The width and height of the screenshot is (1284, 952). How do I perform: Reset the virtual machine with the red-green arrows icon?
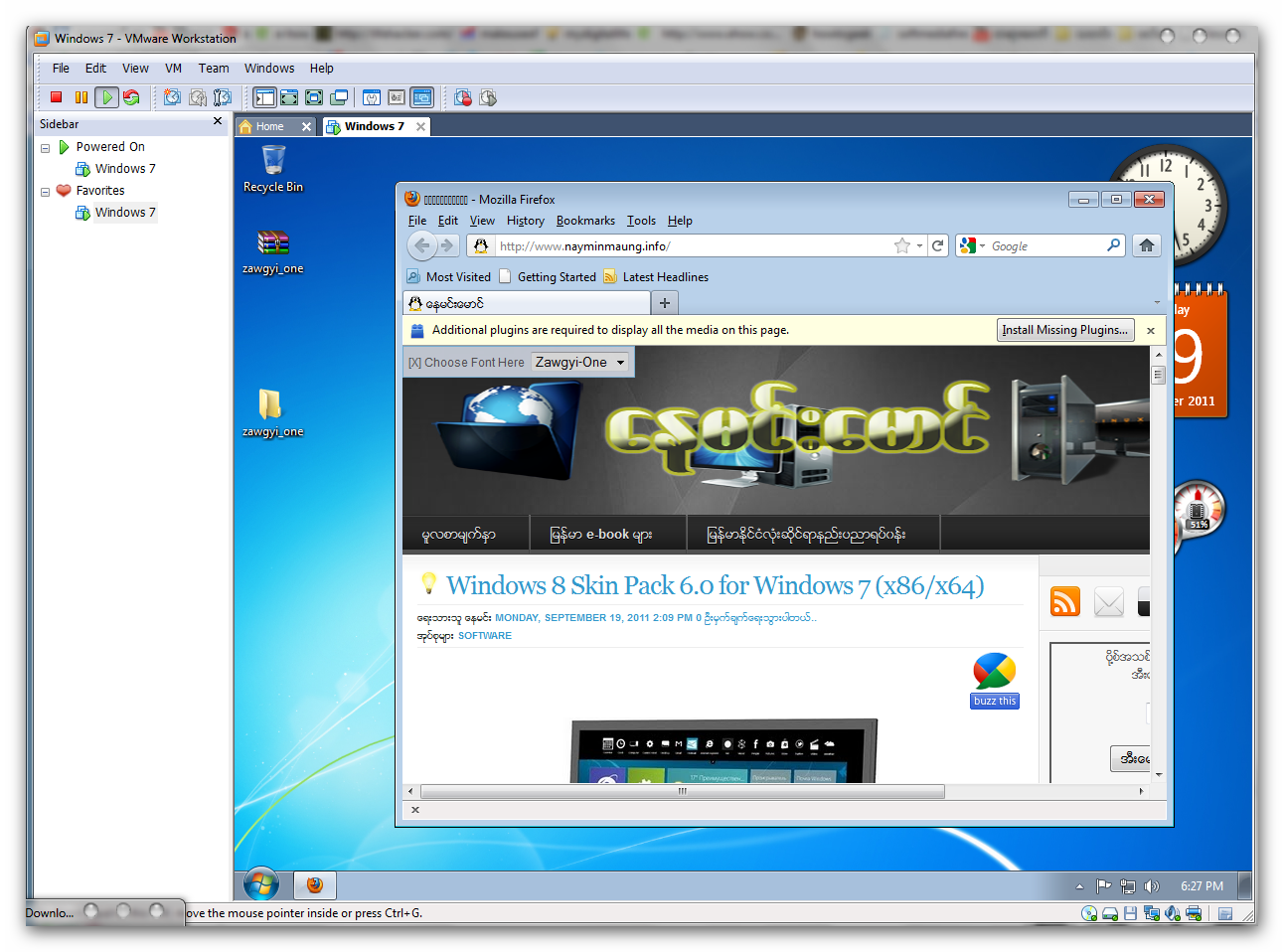[x=131, y=97]
